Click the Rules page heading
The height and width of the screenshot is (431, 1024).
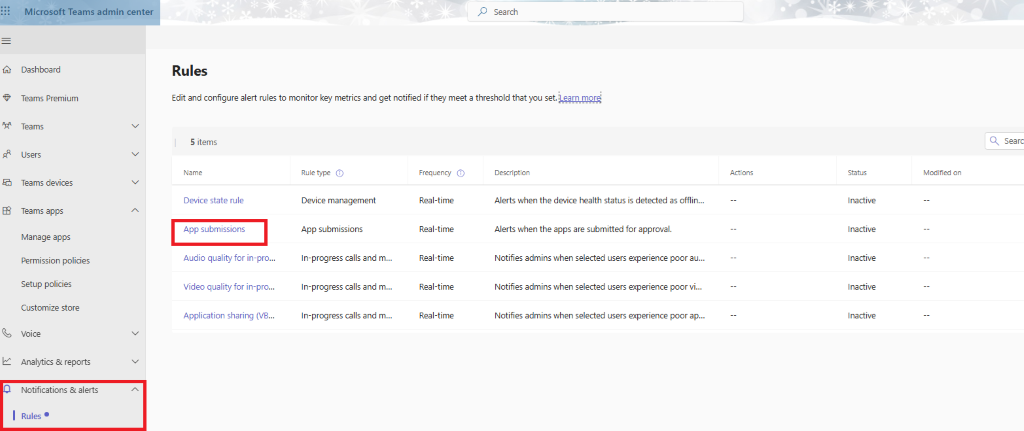click(189, 71)
